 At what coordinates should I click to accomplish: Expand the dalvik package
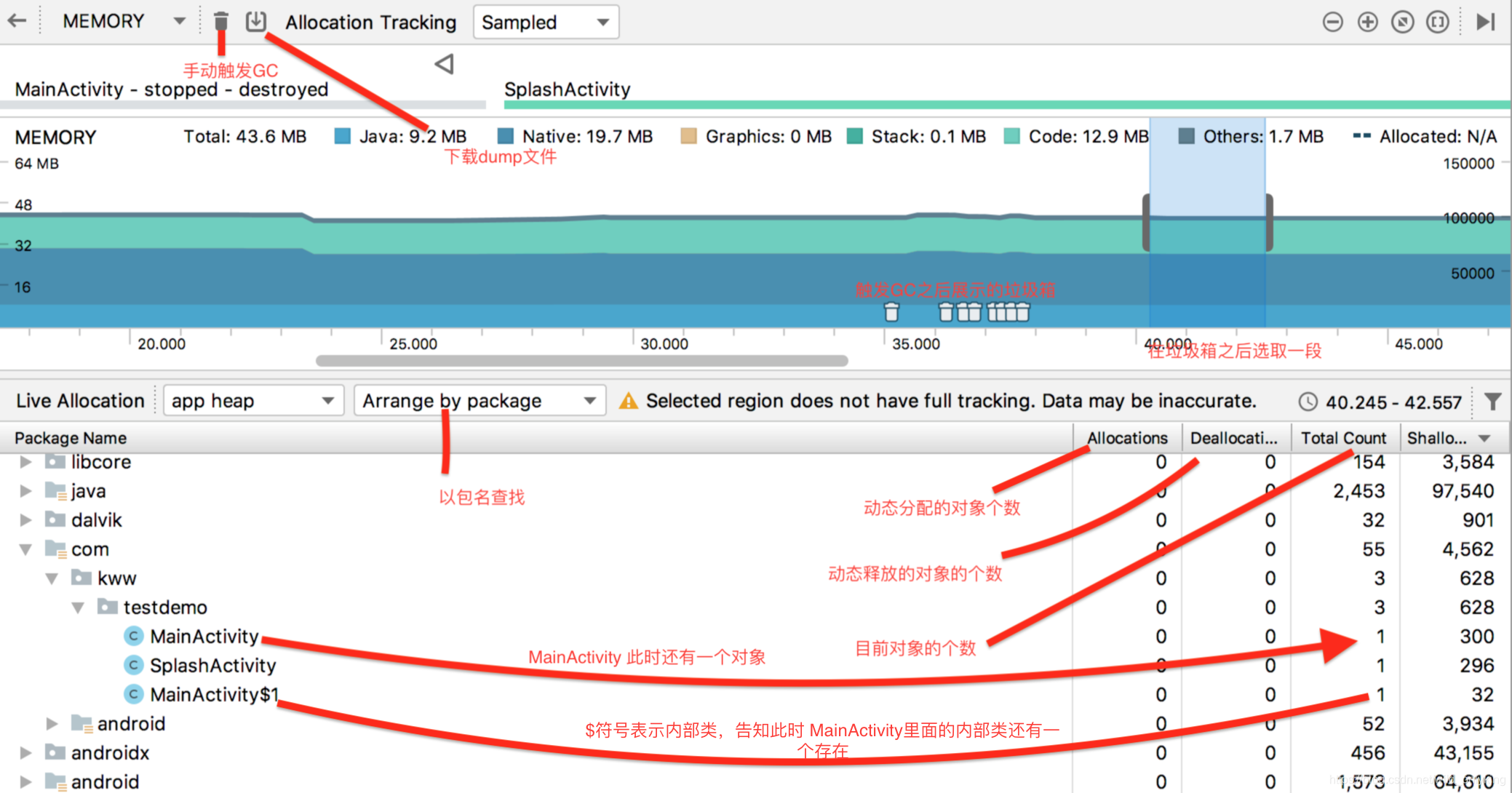coord(25,520)
